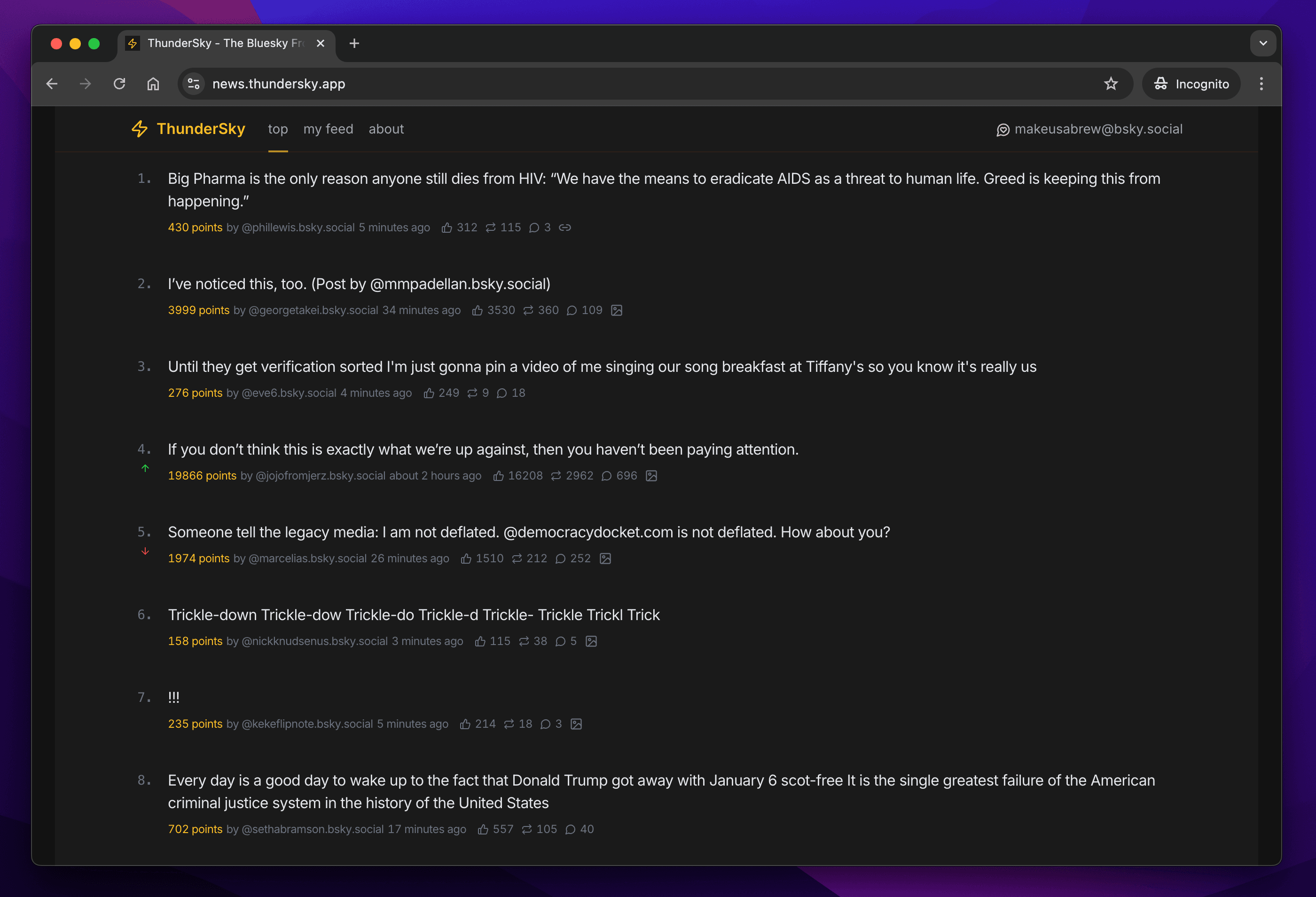The width and height of the screenshot is (1316, 897).
Task: Like the @georgetakei.bsky.social post
Action: pos(478,310)
